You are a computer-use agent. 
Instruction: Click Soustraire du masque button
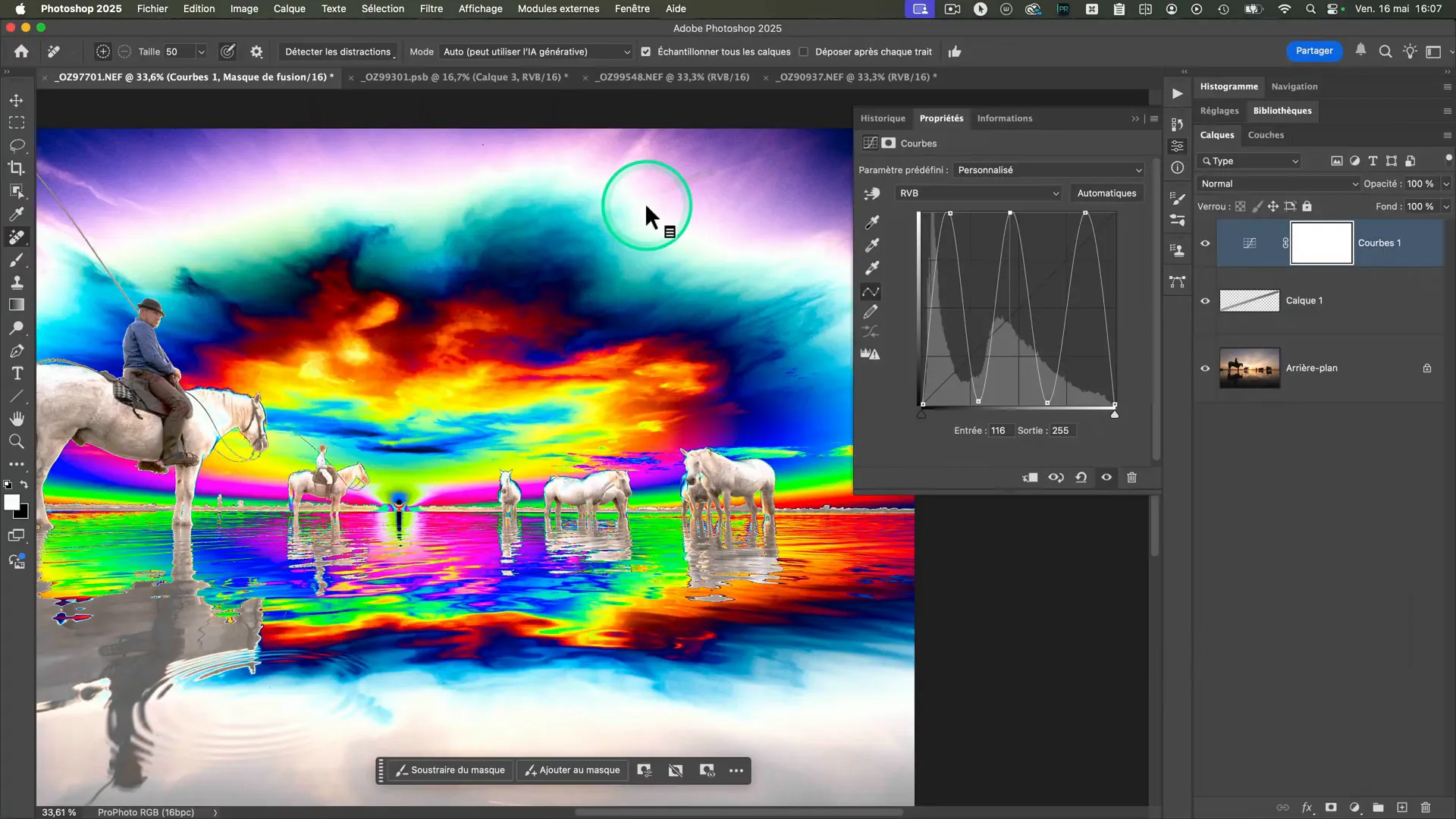pyautogui.click(x=450, y=770)
